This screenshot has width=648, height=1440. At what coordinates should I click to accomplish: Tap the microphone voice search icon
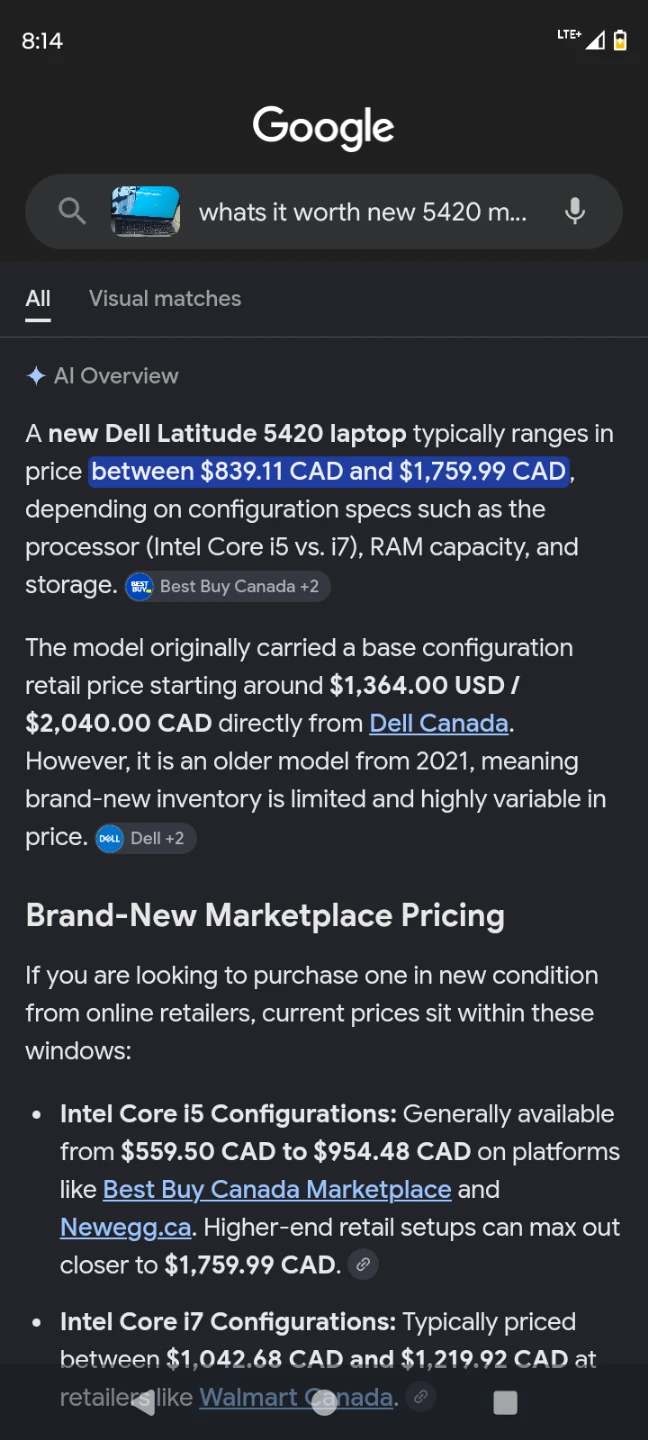point(575,211)
